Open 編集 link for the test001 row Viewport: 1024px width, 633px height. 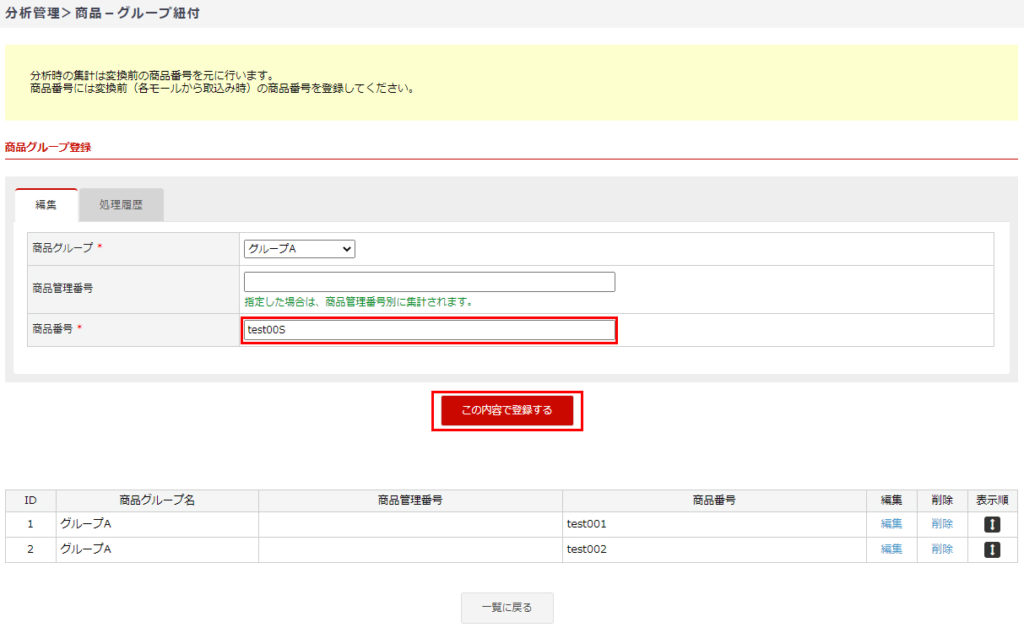click(x=891, y=524)
